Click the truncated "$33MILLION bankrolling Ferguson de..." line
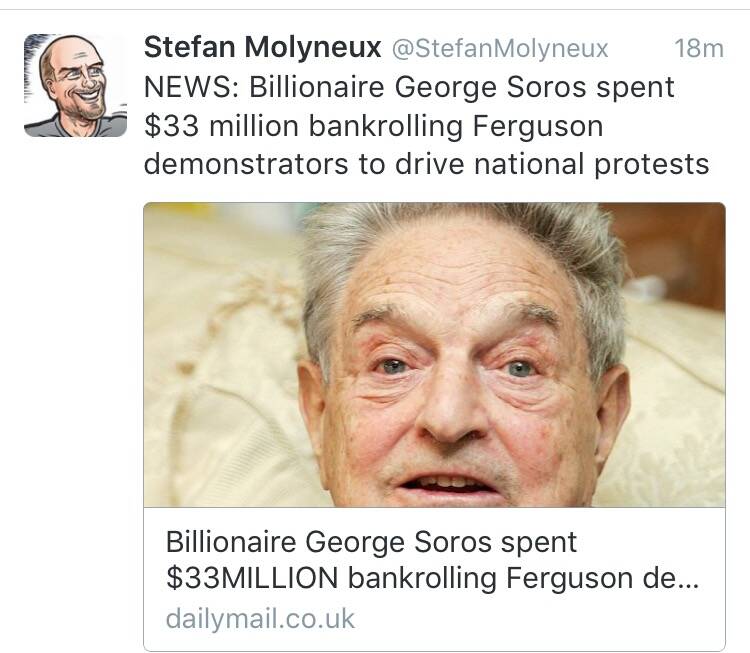Viewport: 750px width, 653px height. tap(432, 579)
